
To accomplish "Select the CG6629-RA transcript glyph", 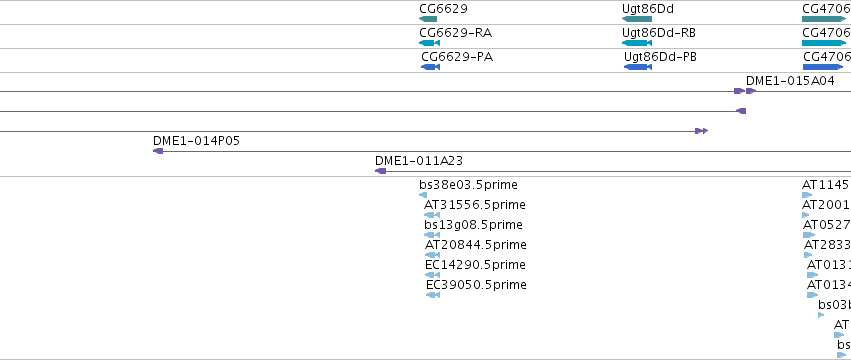I will coord(429,43).
